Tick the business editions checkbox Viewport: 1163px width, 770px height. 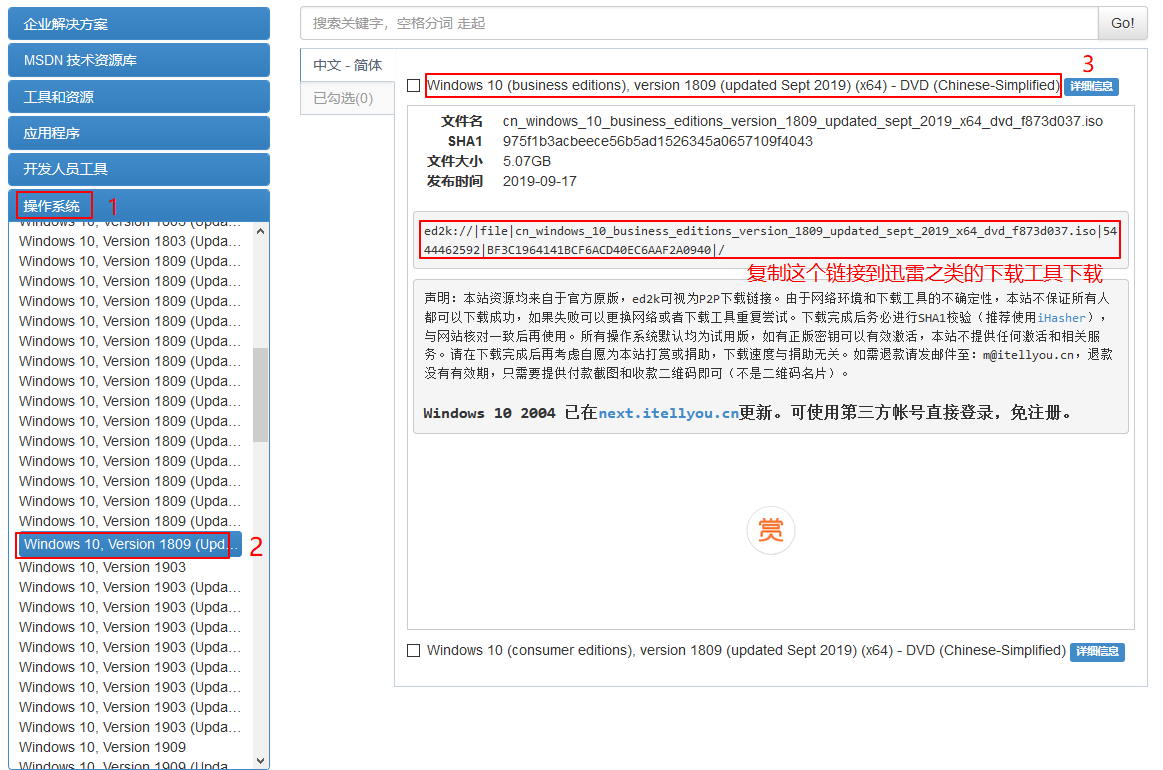(x=414, y=86)
